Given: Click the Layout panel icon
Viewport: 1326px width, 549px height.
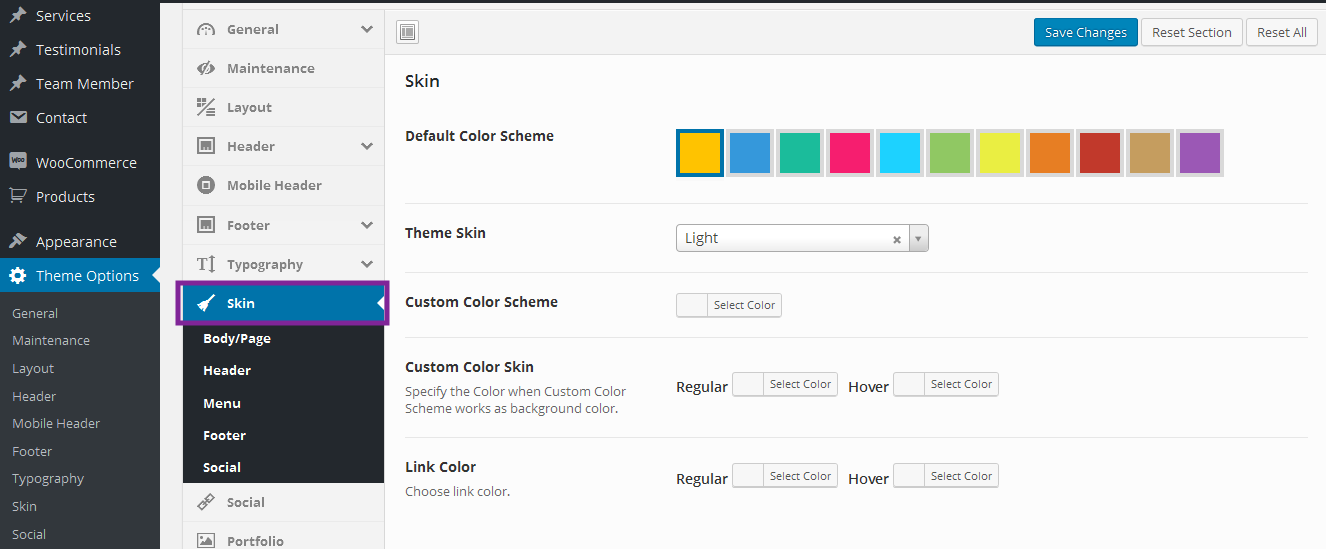Looking at the screenshot, I should [206, 107].
